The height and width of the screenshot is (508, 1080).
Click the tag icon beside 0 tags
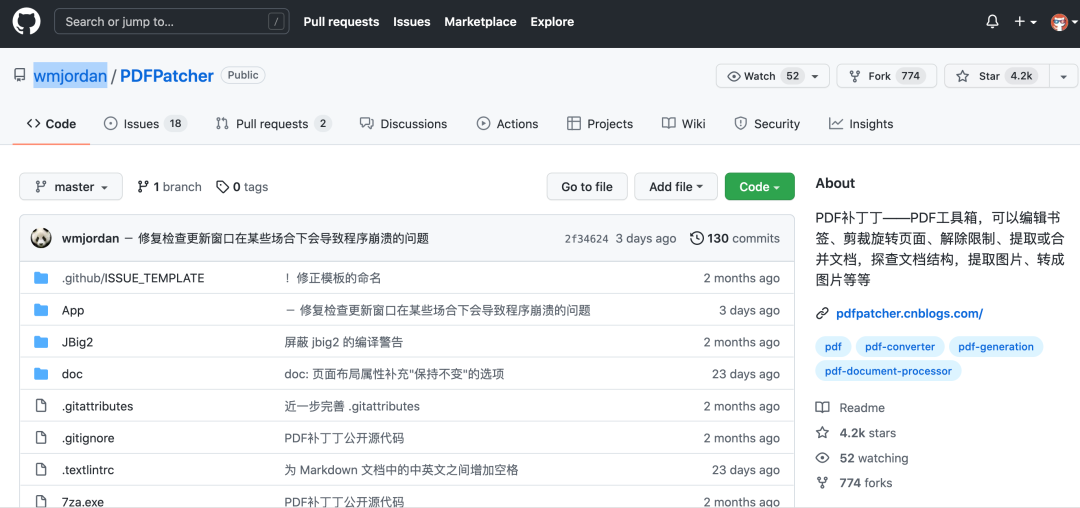[x=222, y=187]
